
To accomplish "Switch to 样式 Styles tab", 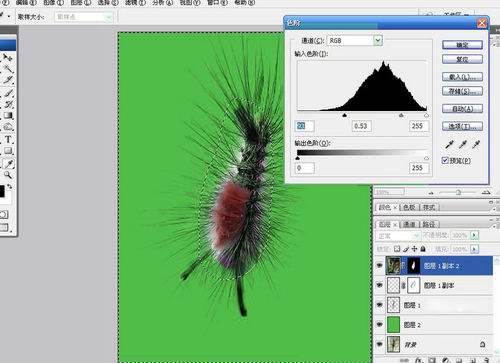I will tap(429, 207).
